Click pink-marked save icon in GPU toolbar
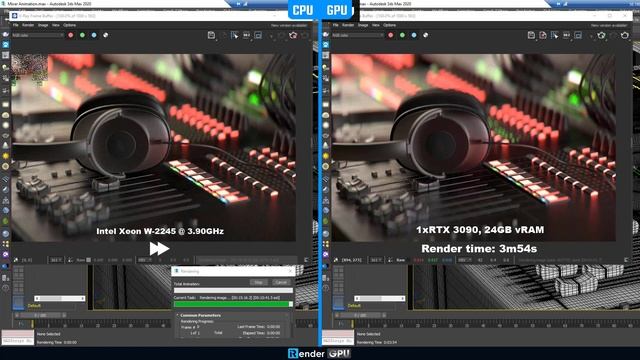 [543, 36]
